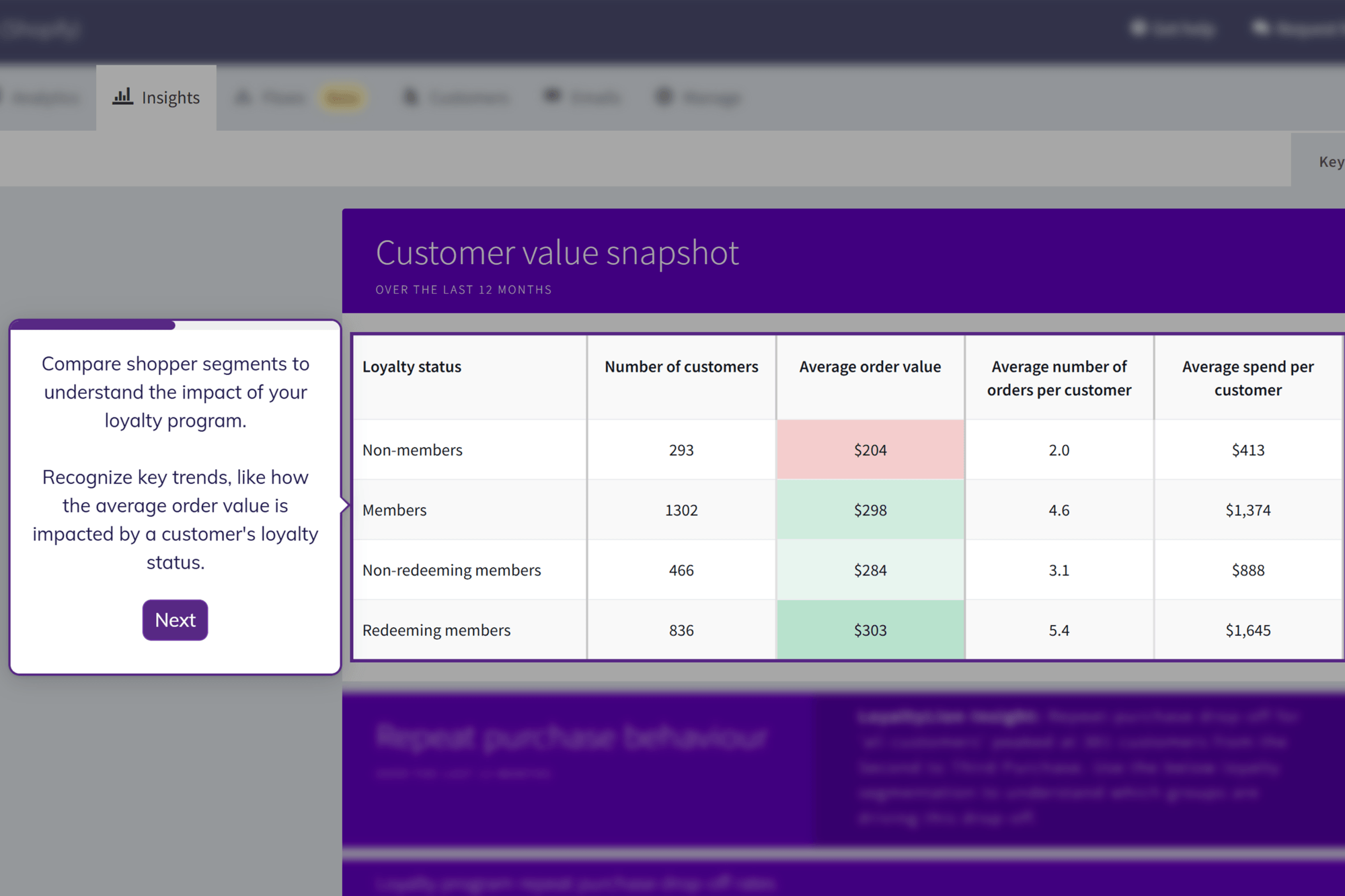Image resolution: width=1345 pixels, height=896 pixels.
Task: Click Average number of orders per customer header
Action: 1059,378
